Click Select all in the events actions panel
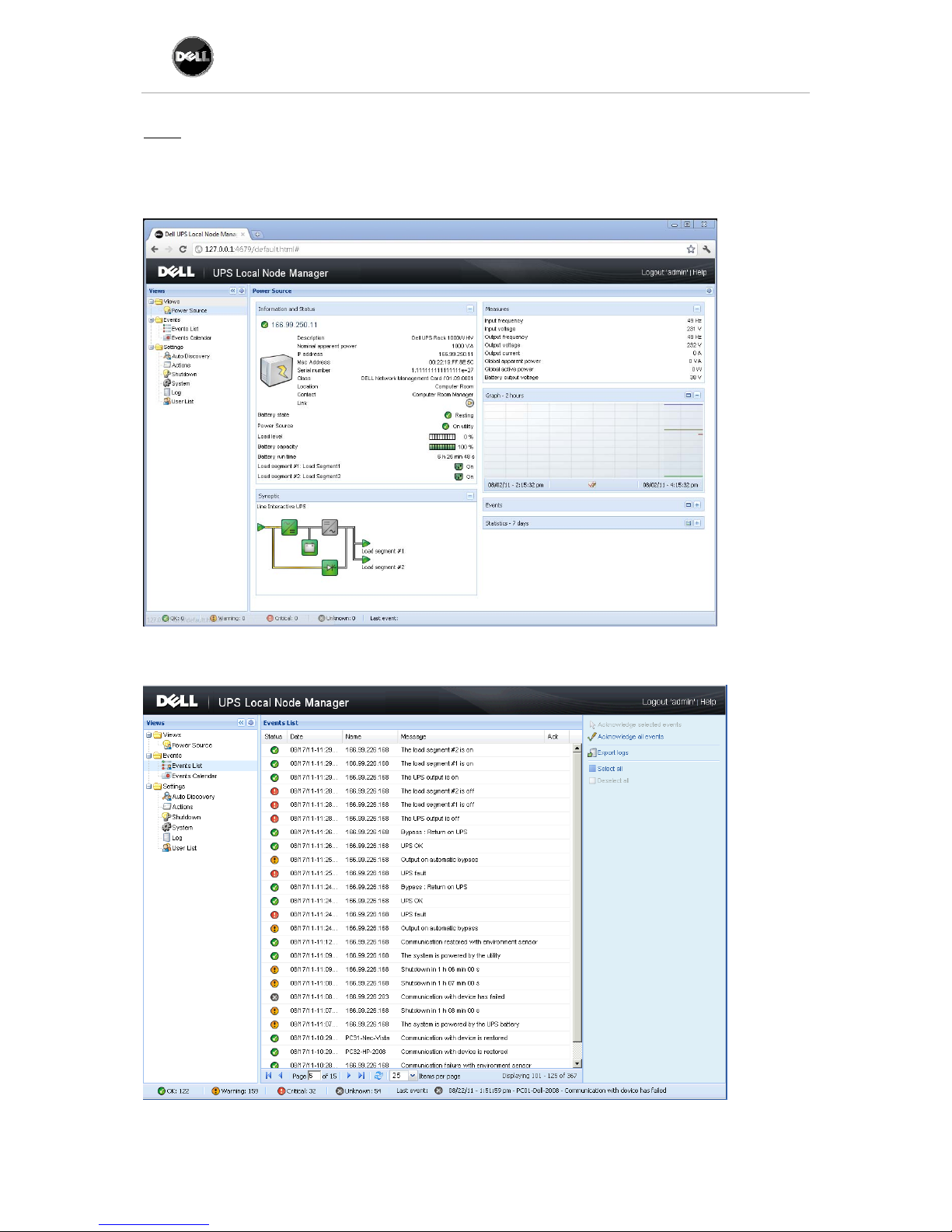Image resolution: width=952 pixels, height=1232 pixels. pos(606,769)
